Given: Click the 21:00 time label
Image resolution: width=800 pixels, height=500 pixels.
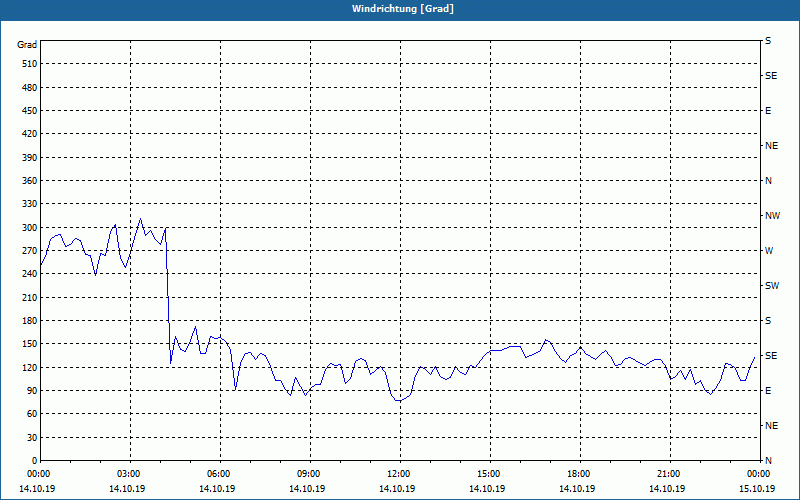Looking at the screenshot, I should (667, 474).
